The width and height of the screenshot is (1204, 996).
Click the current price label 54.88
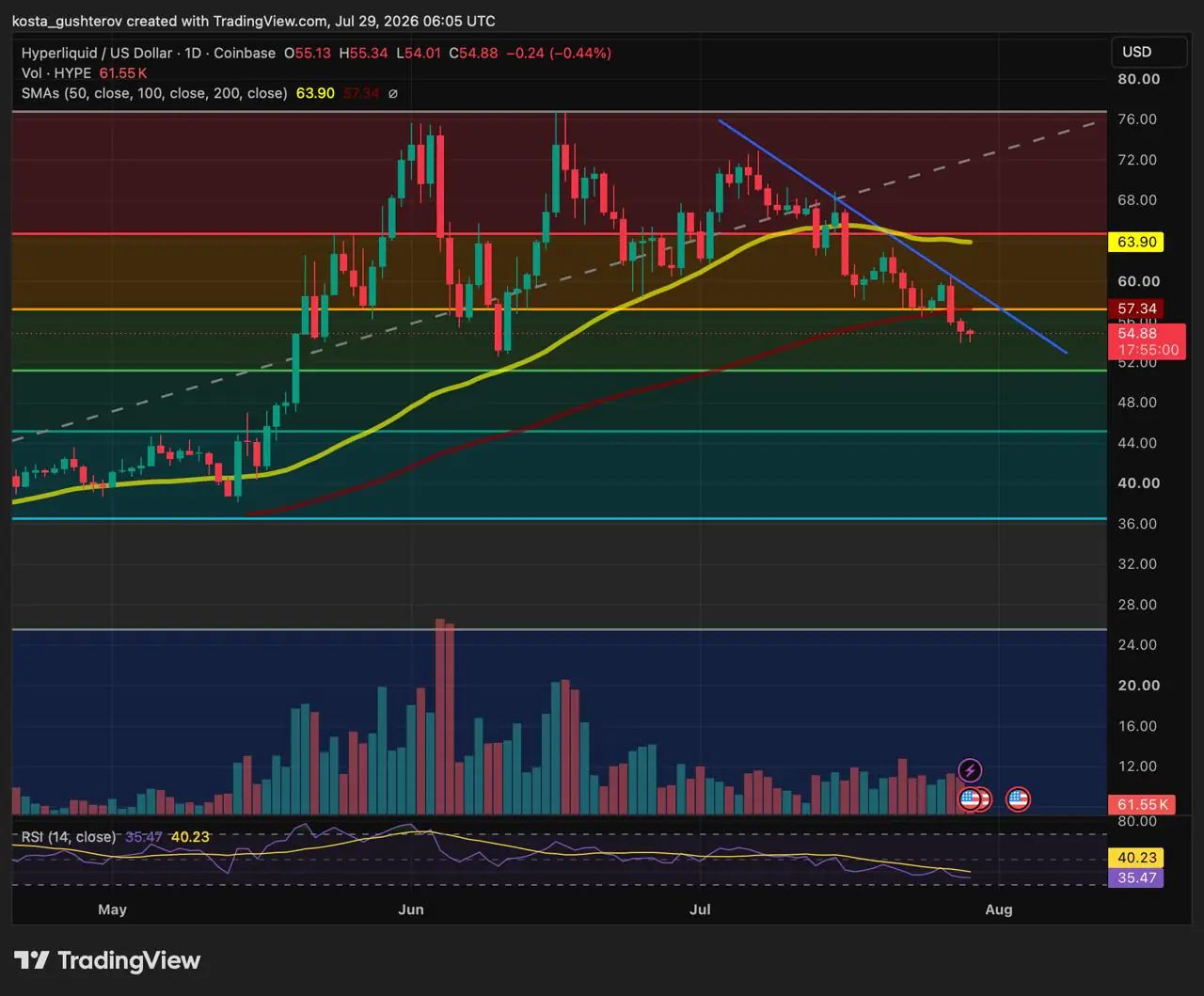click(1137, 333)
